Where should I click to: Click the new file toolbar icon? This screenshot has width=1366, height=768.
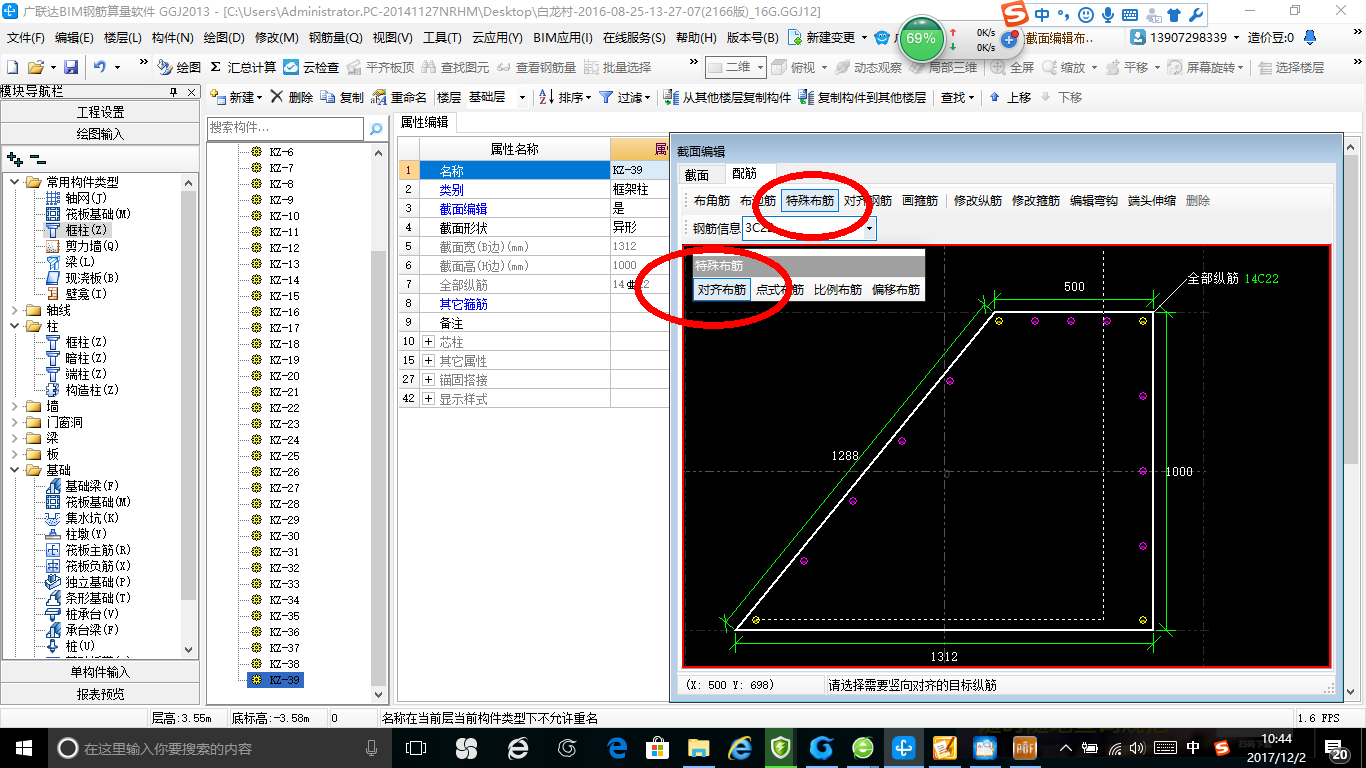click(x=12, y=67)
